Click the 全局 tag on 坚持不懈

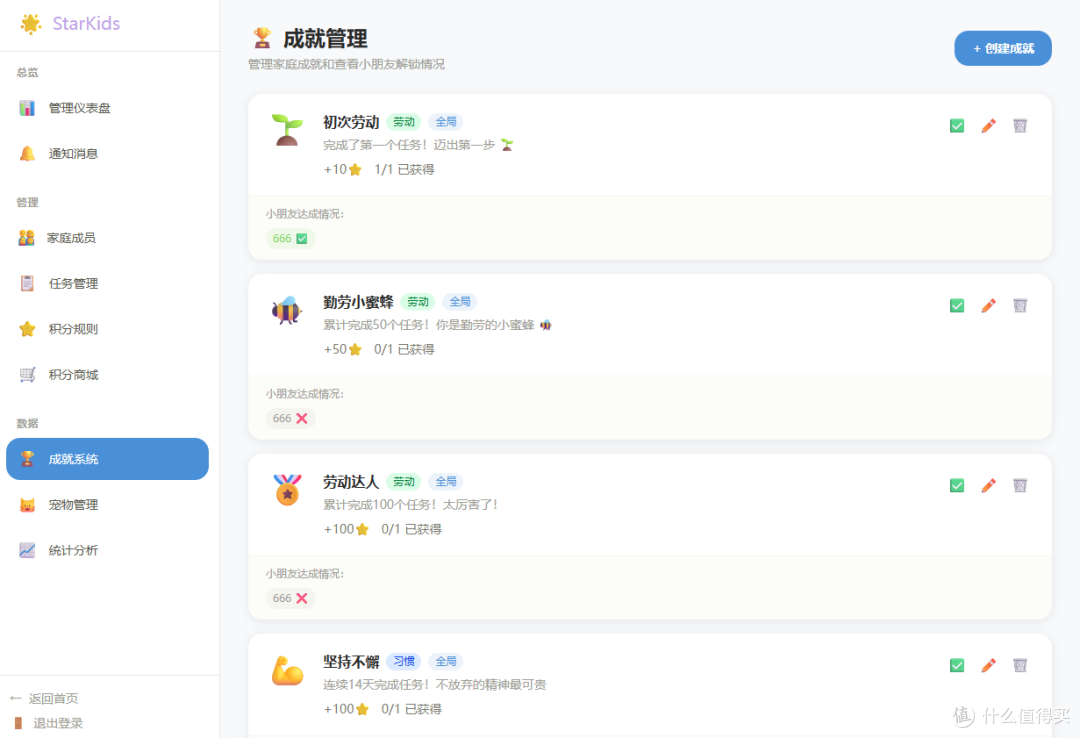pos(446,662)
